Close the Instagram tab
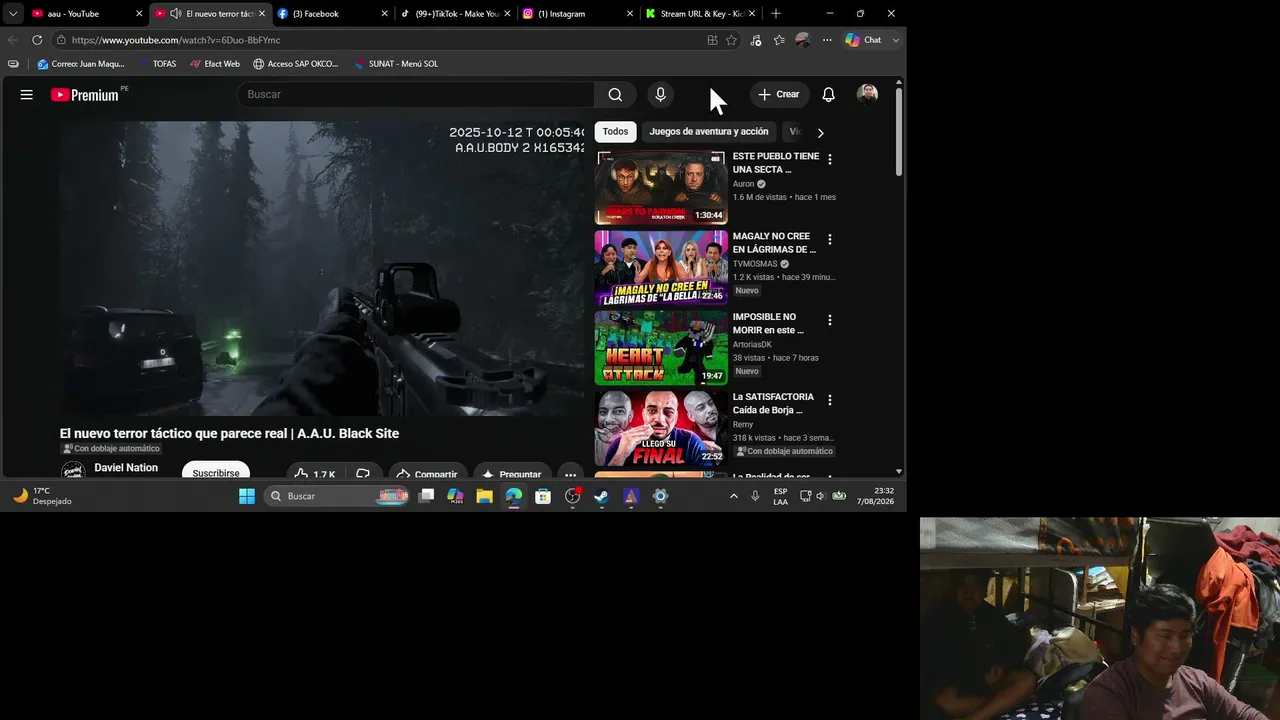 tap(630, 14)
